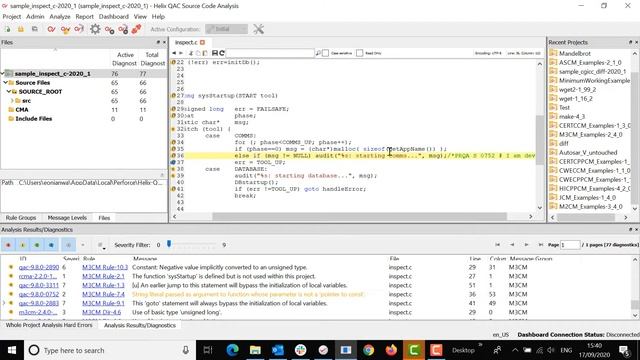
Task: Toggle the grey diagnostics filter button
Action: (x=68, y=245)
